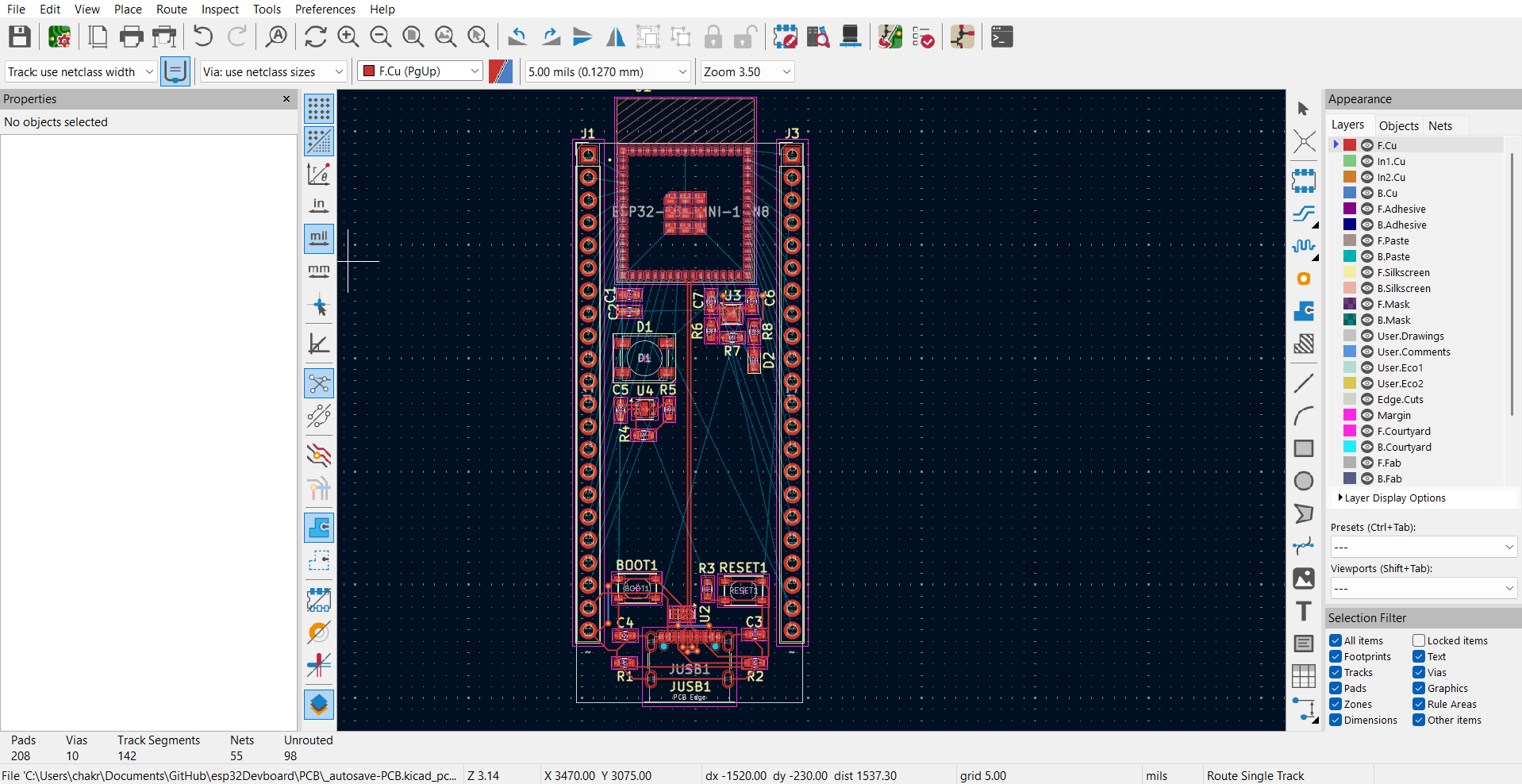Hide the B.Cu layer visibility eye
Screen dimensions: 1522x784
pos(1367,193)
